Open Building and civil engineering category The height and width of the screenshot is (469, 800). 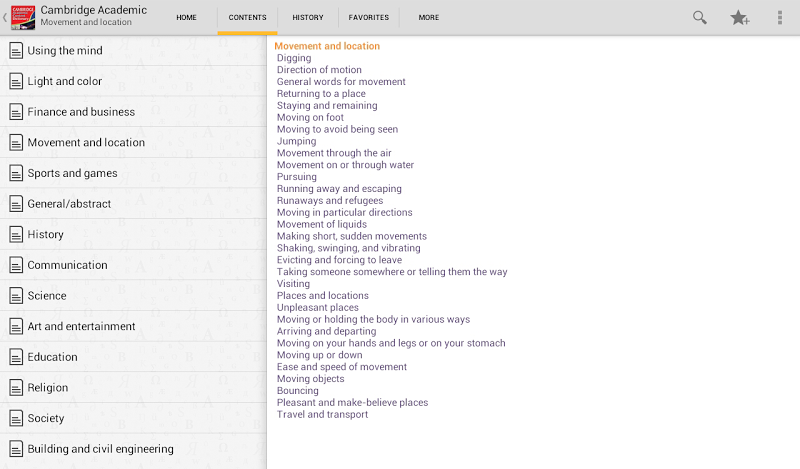pyautogui.click(x=100, y=449)
